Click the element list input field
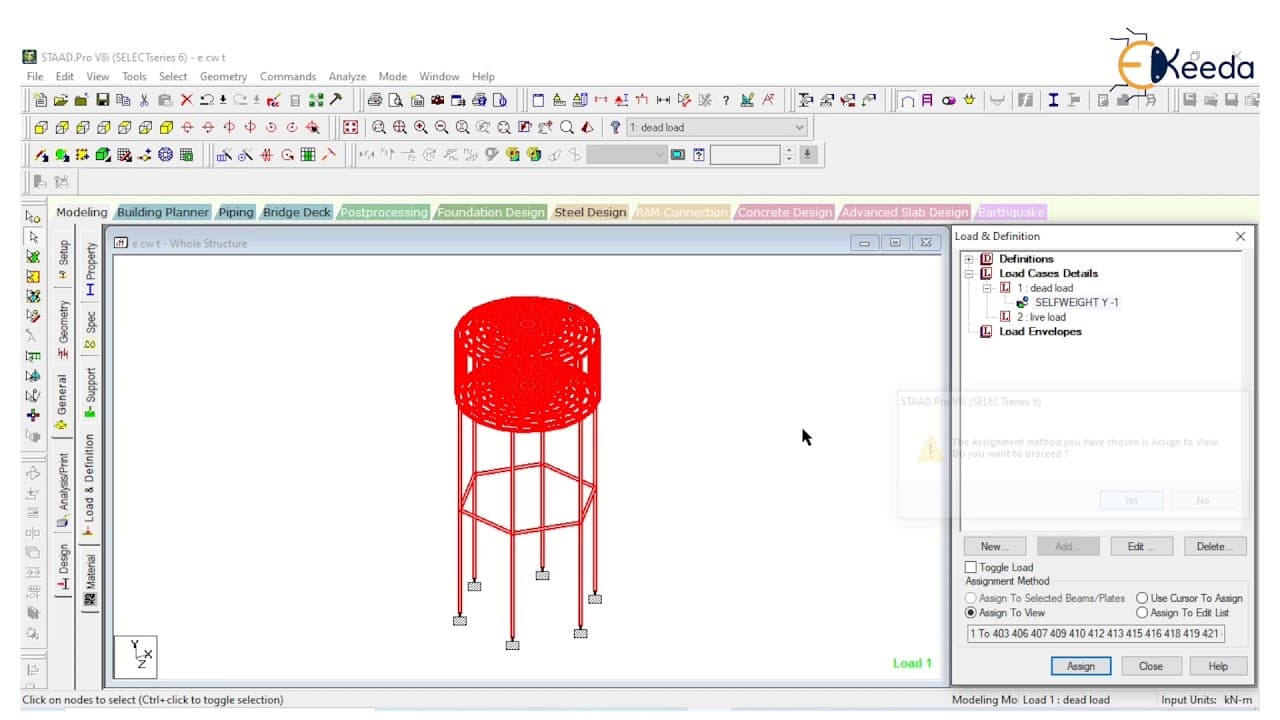 (x=1095, y=634)
